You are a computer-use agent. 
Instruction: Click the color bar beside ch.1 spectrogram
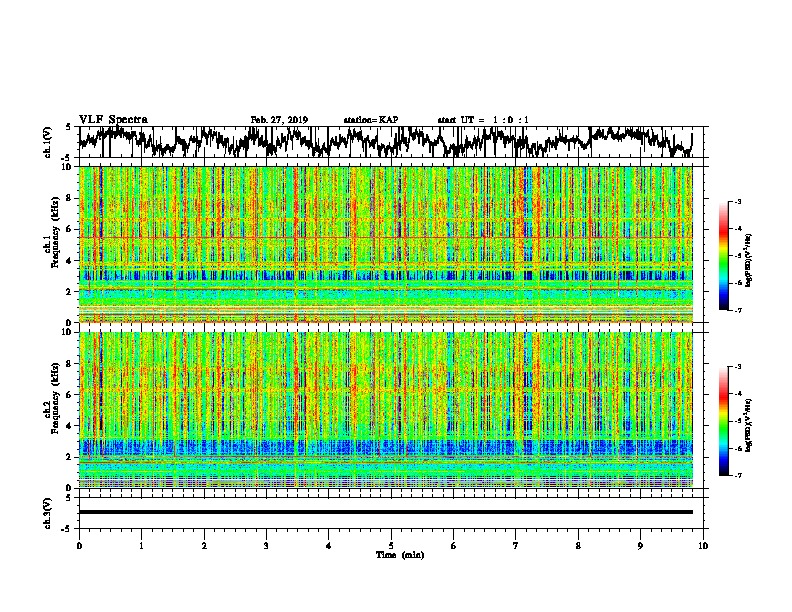tap(723, 256)
